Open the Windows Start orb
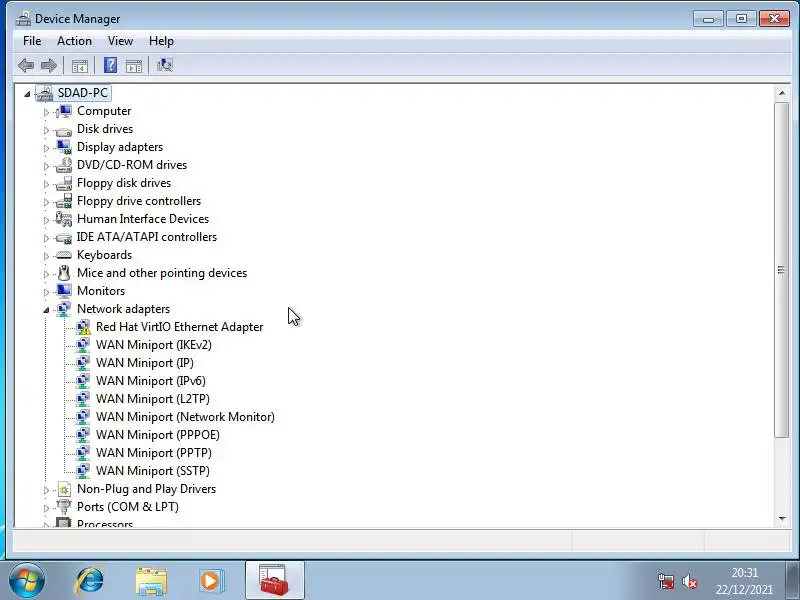Viewport: 800px width, 600px height. [27, 581]
